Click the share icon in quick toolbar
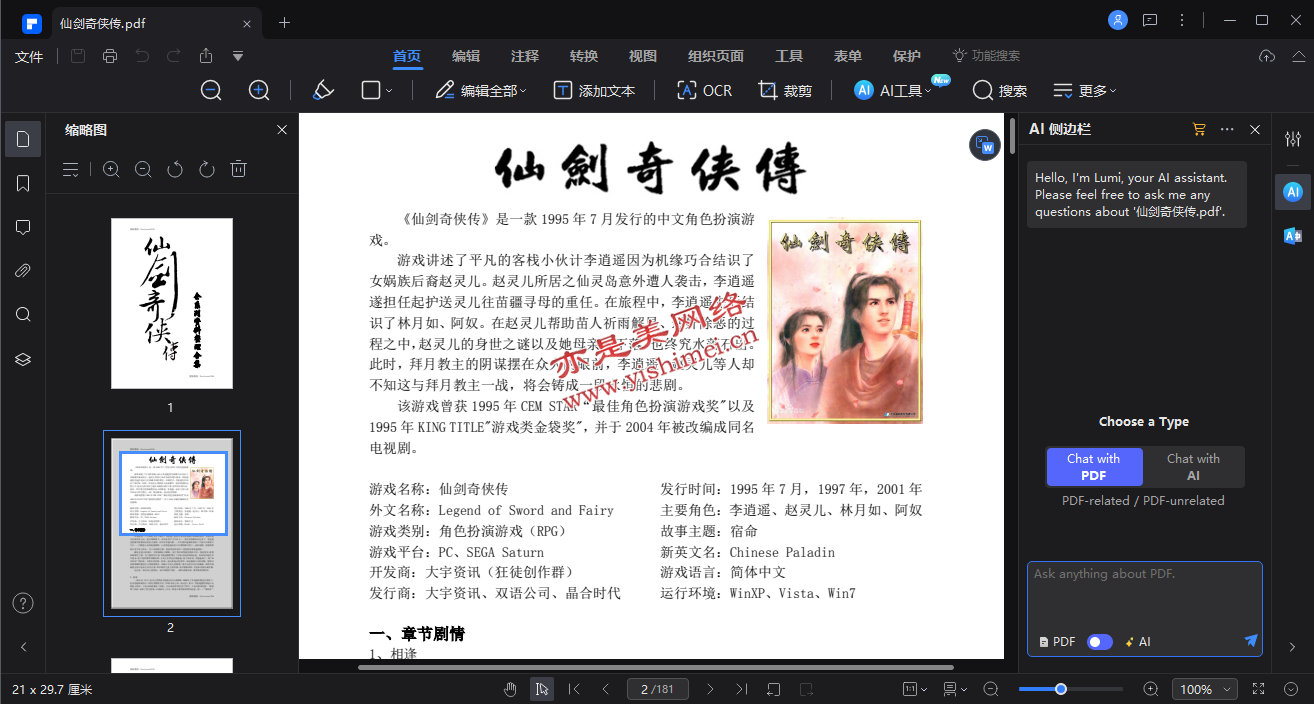Image resolution: width=1314 pixels, height=704 pixels. pos(206,56)
